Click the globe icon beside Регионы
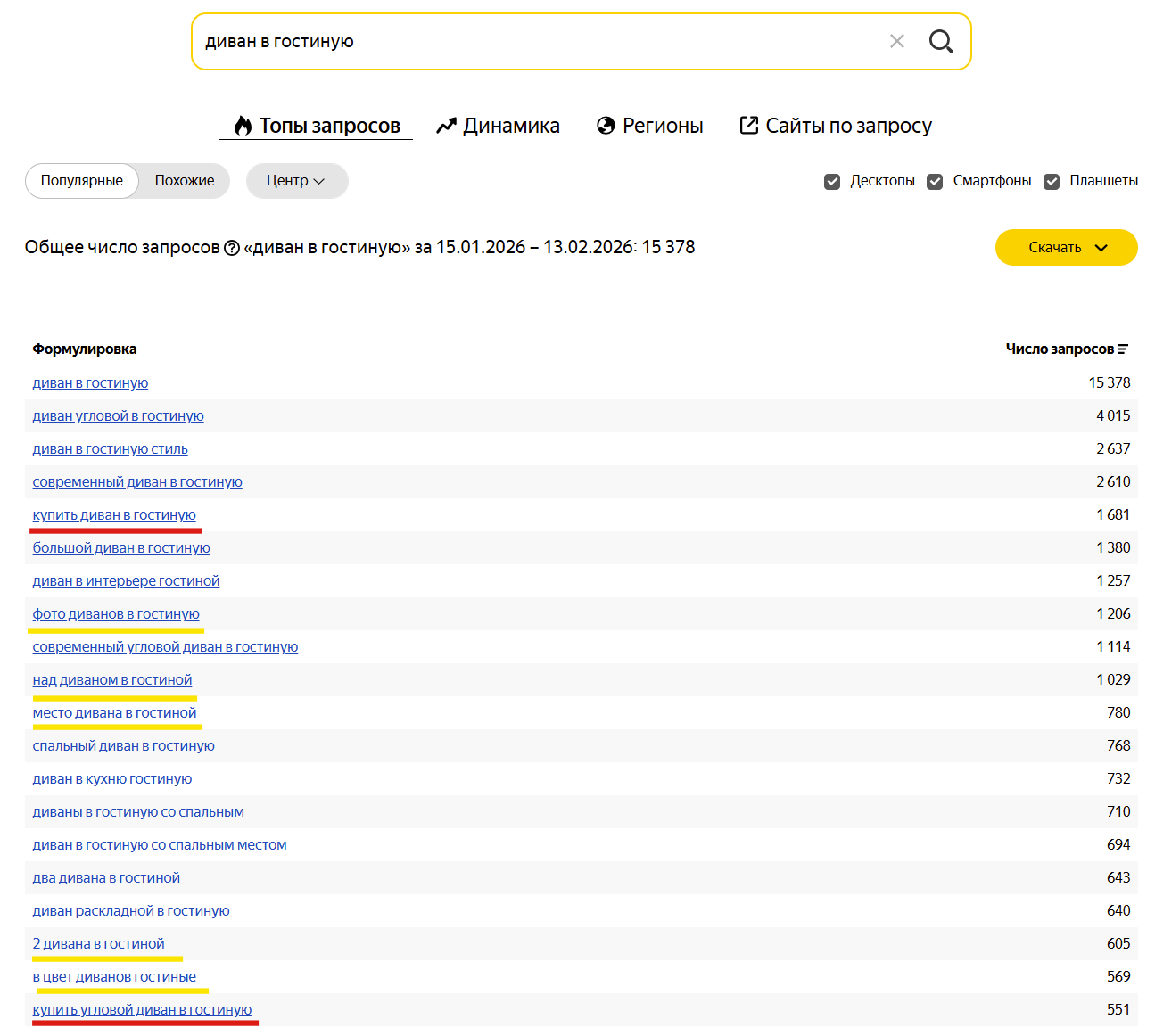The image size is (1155, 1036). 606,125
